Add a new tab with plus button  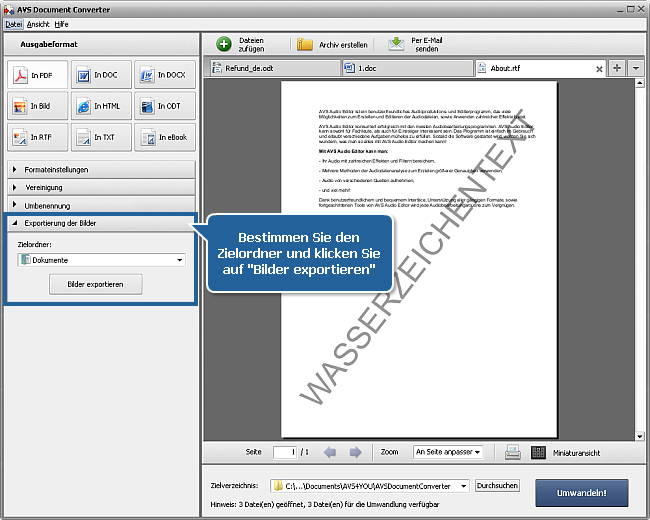pyautogui.click(x=617, y=68)
